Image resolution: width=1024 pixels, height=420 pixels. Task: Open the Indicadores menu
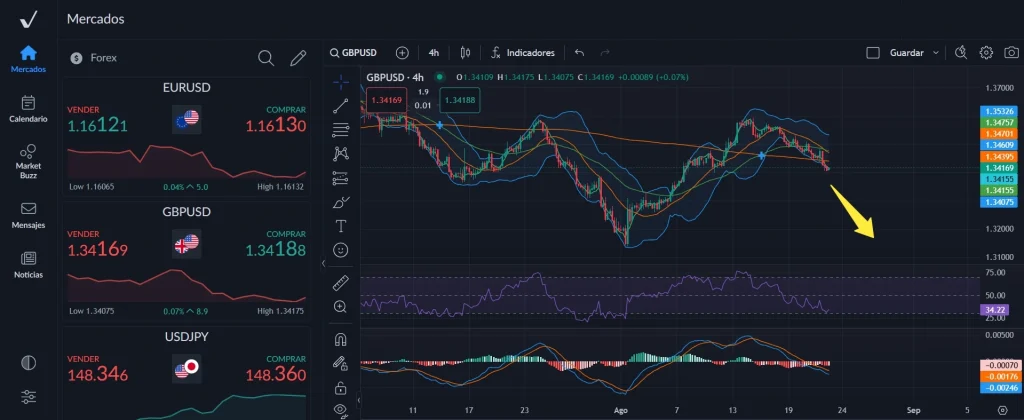pos(522,53)
